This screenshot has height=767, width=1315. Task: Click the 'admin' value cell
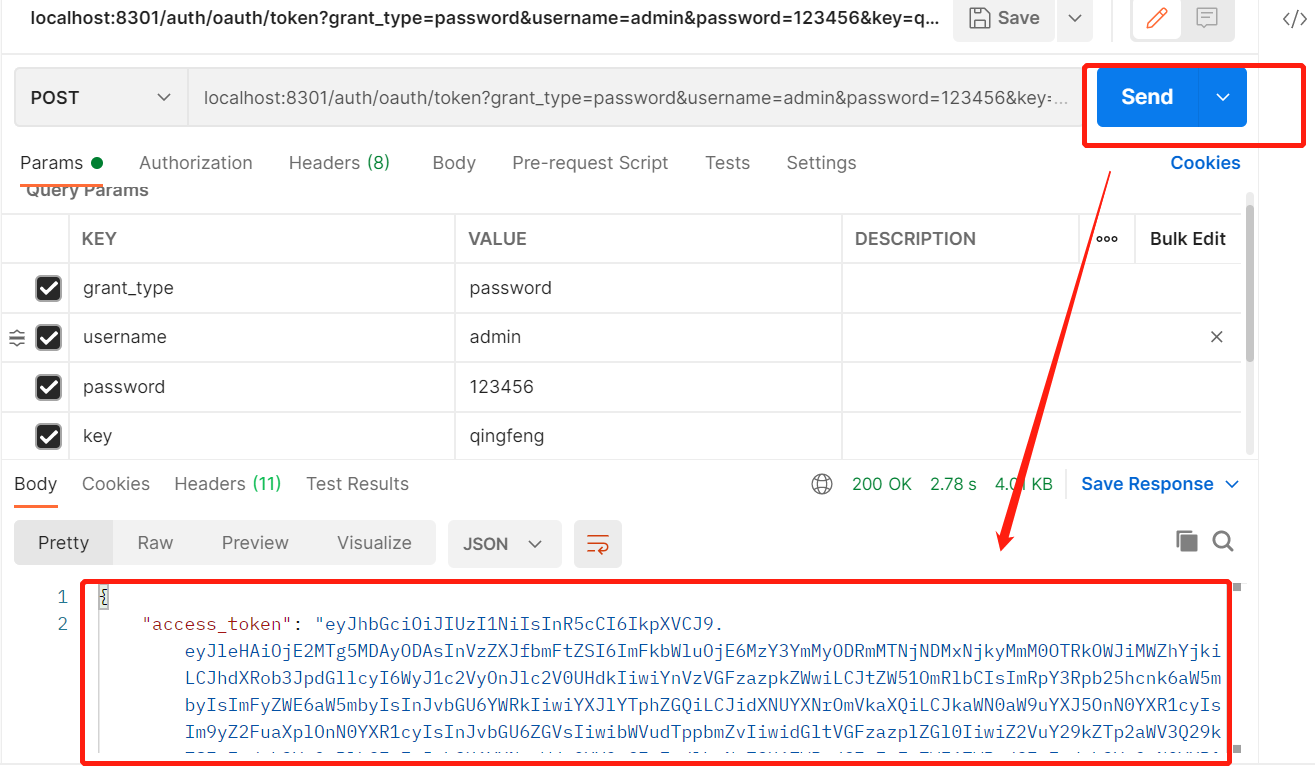tap(648, 337)
